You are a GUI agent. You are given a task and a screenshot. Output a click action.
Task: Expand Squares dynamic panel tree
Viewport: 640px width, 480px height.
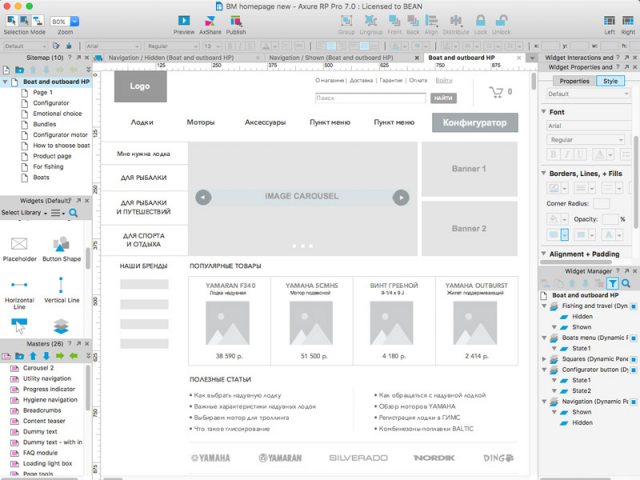click(544, 359)
